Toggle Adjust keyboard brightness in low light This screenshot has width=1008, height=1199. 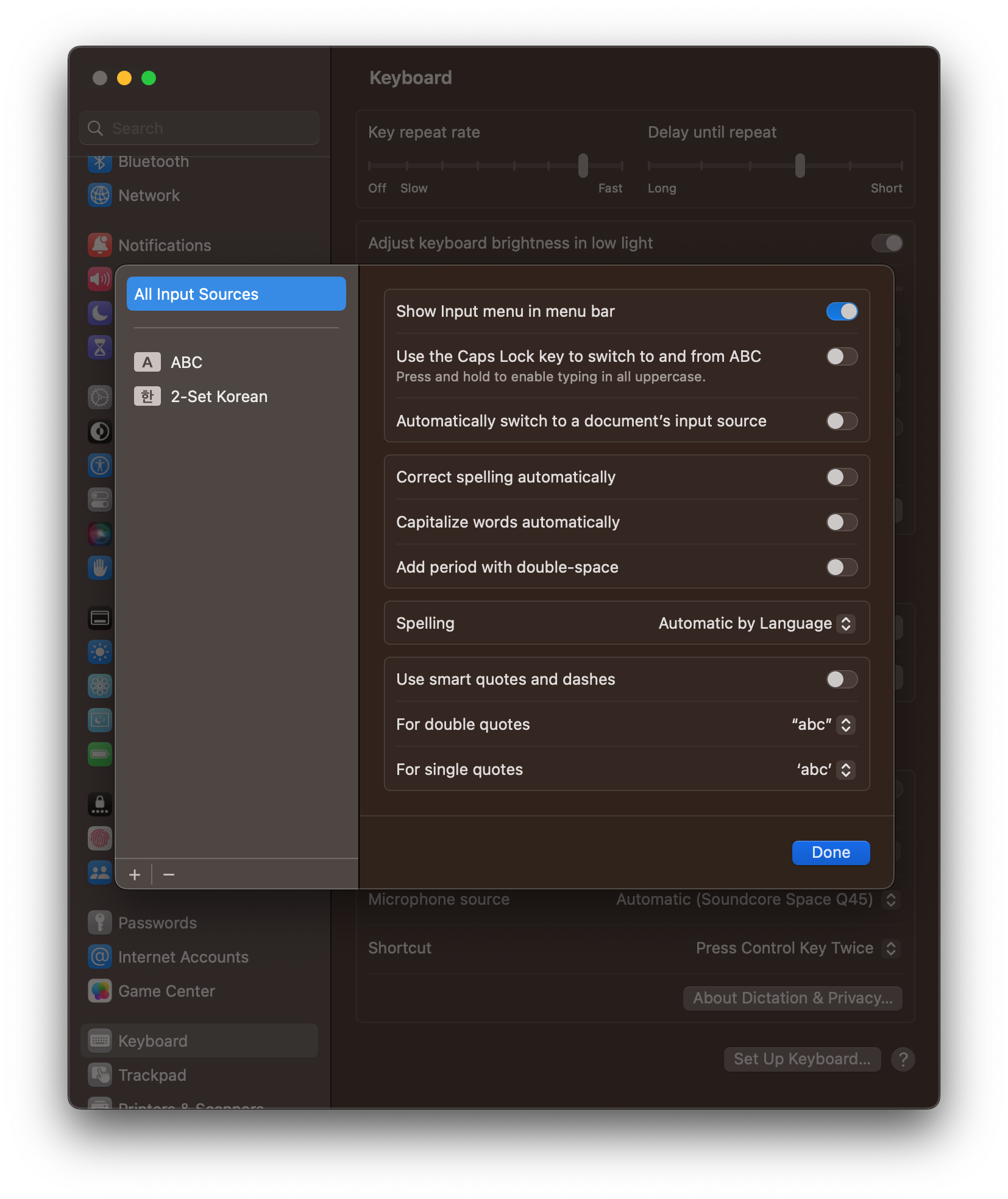pyautogui.click(x=887, y=243)
